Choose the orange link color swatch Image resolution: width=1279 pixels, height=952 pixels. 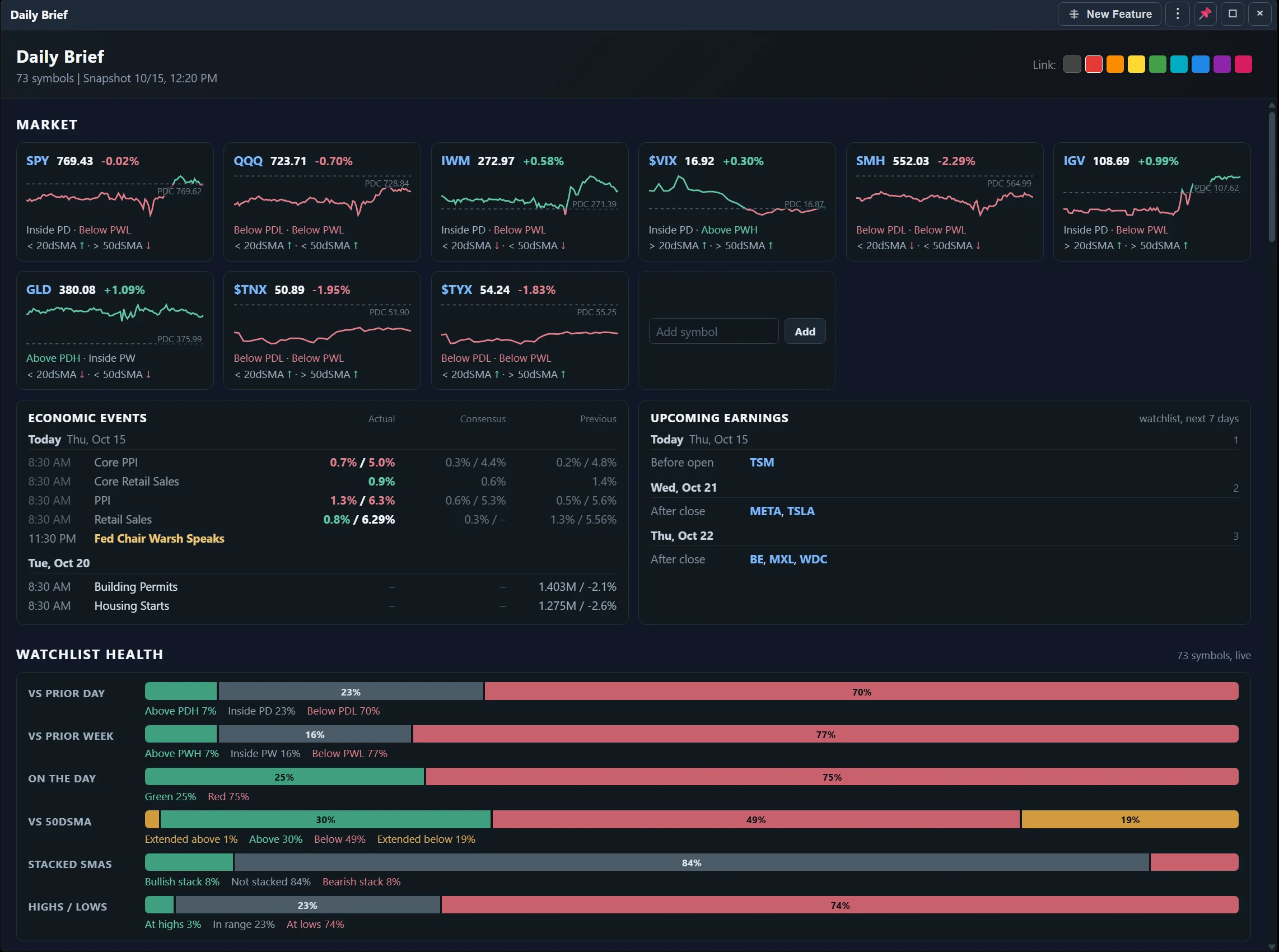[x=1115, y=64]
